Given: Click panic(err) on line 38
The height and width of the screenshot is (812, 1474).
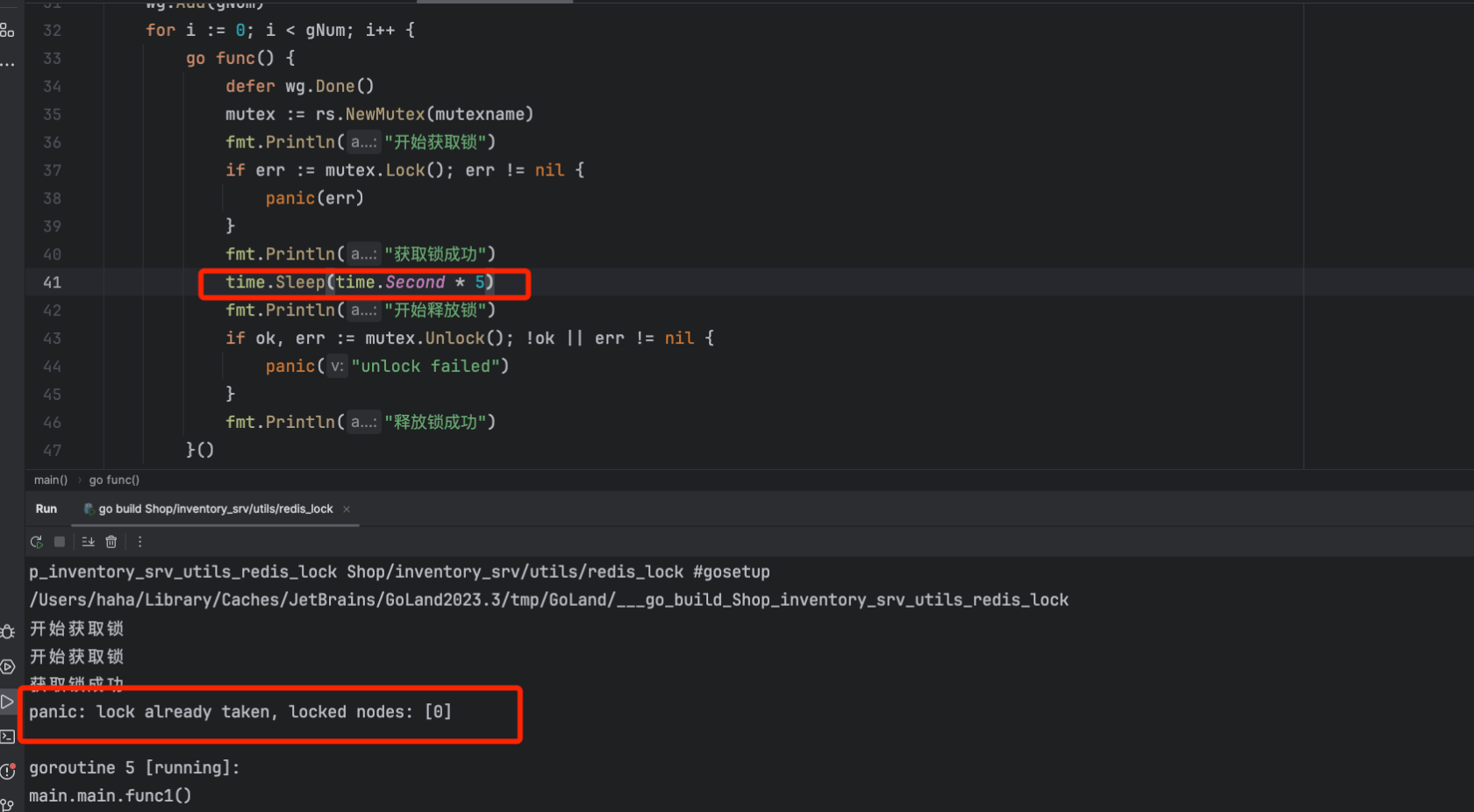Looking at the screenshot, I should pos(315,198).
